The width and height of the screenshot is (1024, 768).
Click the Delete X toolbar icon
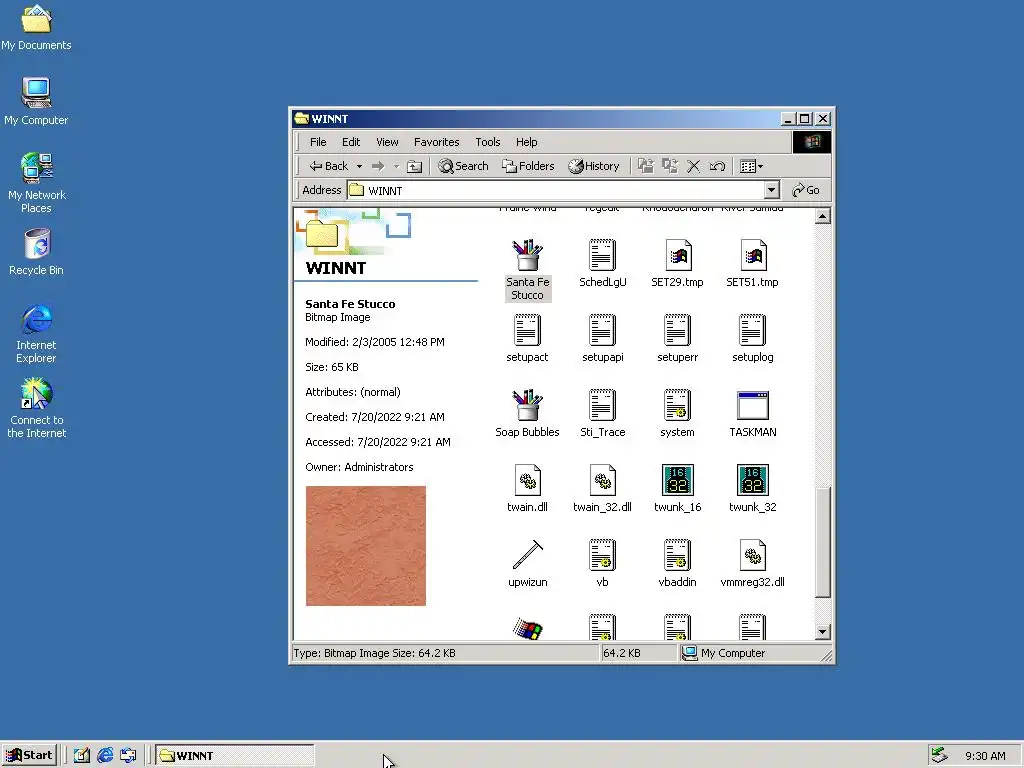click(x=694, y=167)
